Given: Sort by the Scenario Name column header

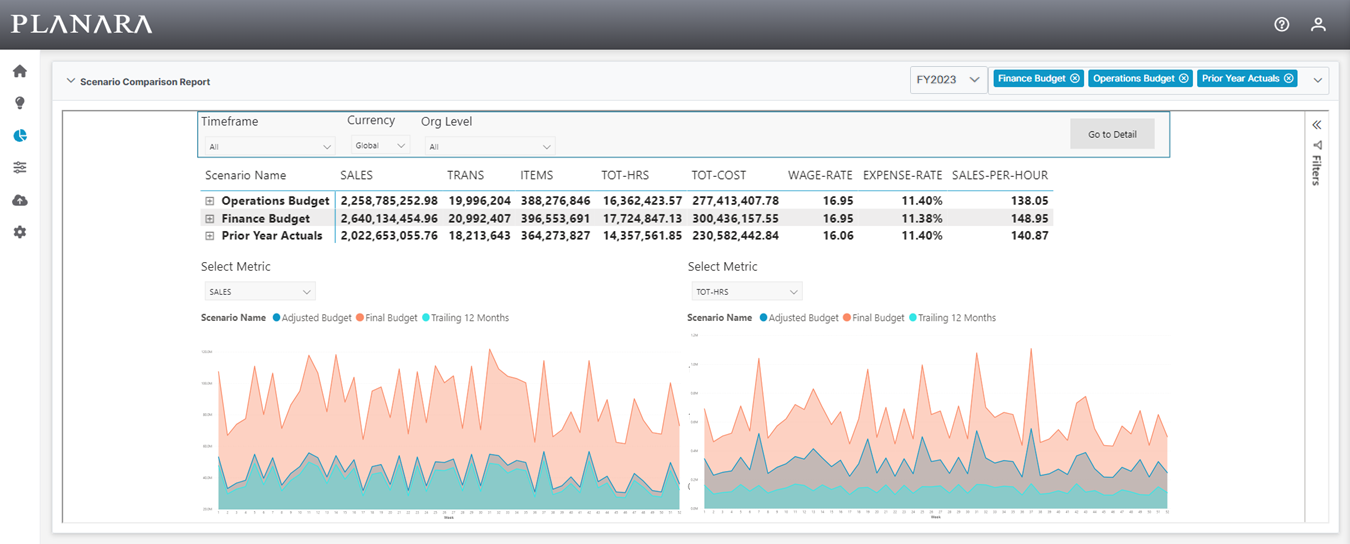Looking at the screenshot, I should pos(245,175).
